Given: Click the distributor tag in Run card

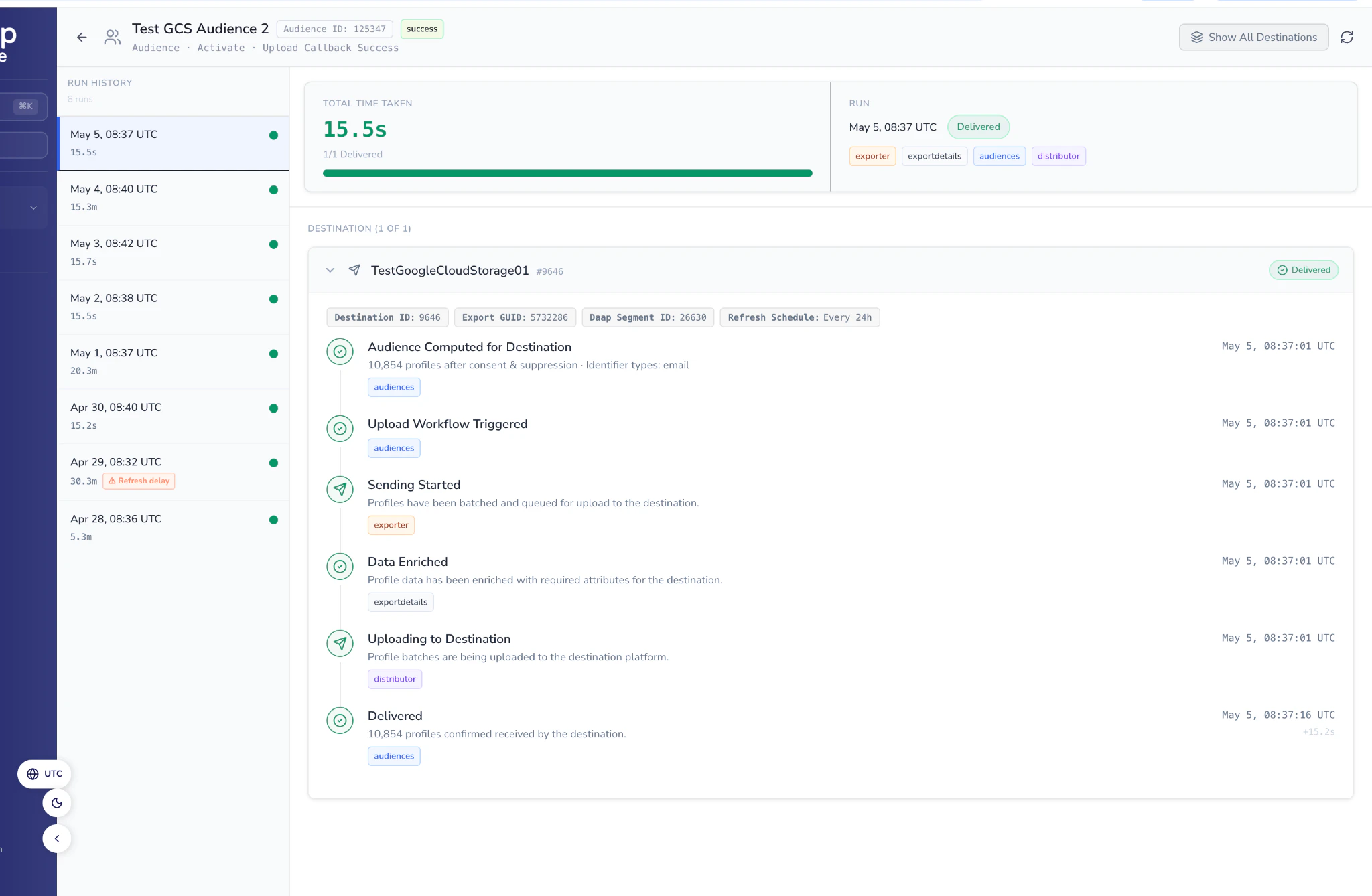Looking at the screenshot, I should click(1058, 157).
